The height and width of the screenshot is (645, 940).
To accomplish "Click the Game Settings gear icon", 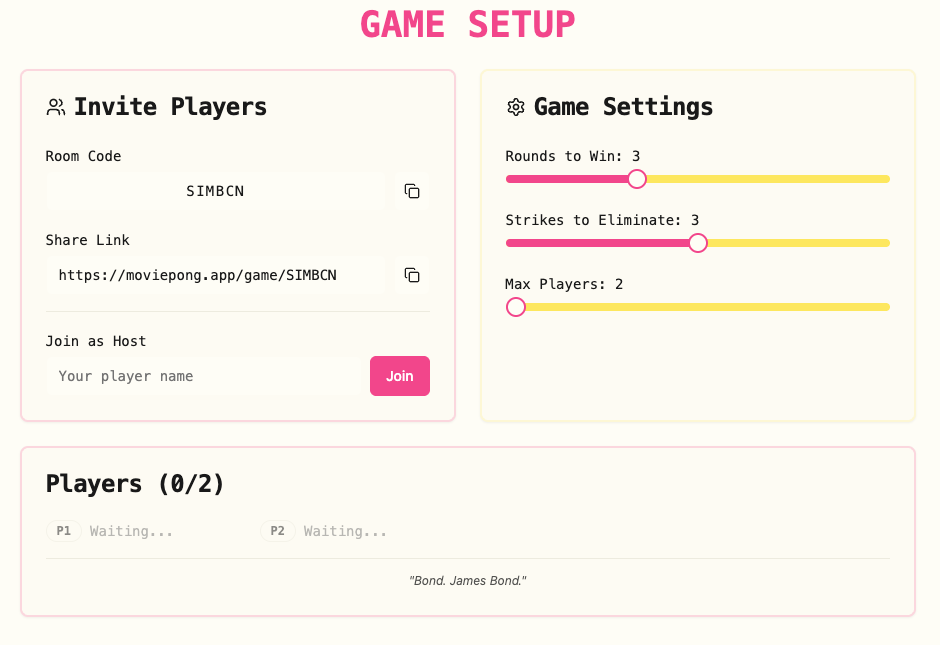I will [516, 107].
